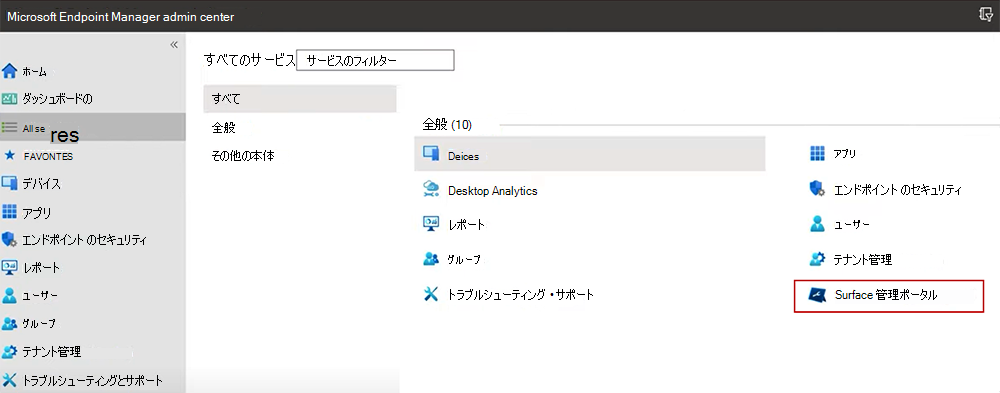
Task: Click the Users person icon in the sidebar
Action: coord(10,295)
